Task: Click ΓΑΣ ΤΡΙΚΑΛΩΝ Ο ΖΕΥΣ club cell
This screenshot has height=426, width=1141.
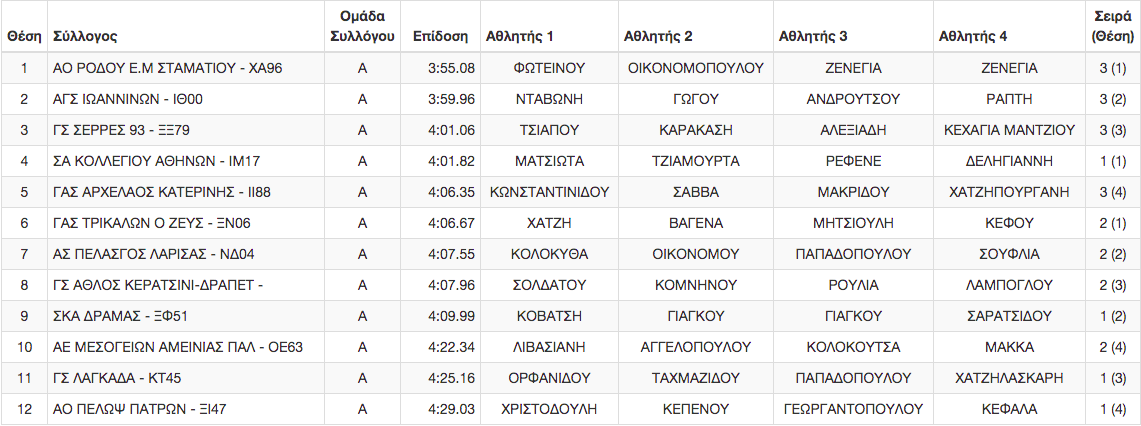Action: click(186, 224)
